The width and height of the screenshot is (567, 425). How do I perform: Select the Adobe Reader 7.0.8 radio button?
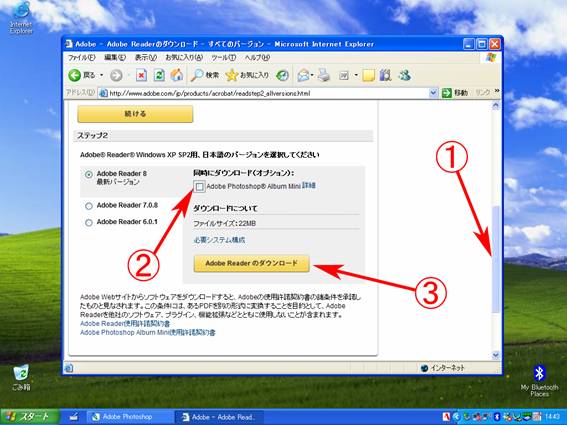click(89, 206)
